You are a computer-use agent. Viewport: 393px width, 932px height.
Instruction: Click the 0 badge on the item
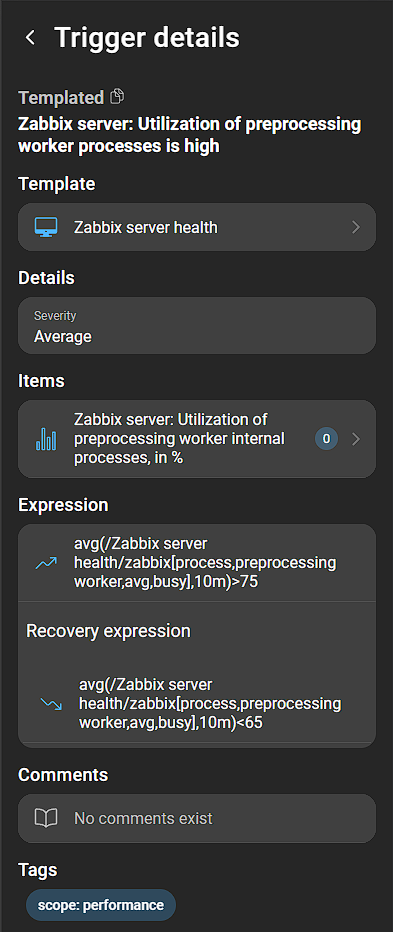[x=326, y=439]
